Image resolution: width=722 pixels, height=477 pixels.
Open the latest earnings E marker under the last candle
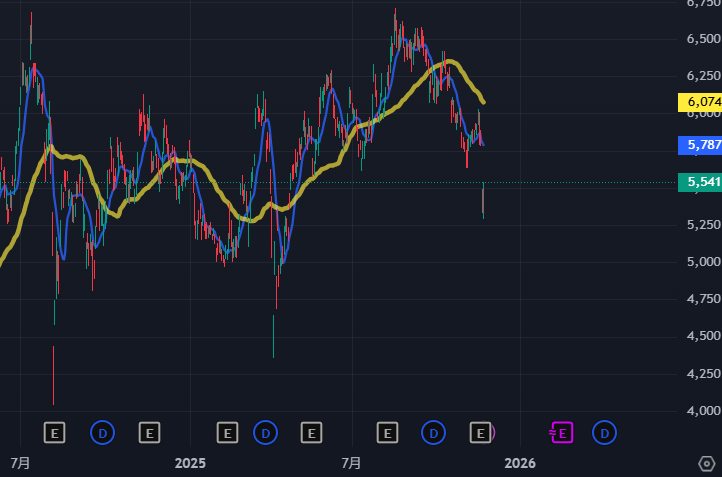coord(481,432)
